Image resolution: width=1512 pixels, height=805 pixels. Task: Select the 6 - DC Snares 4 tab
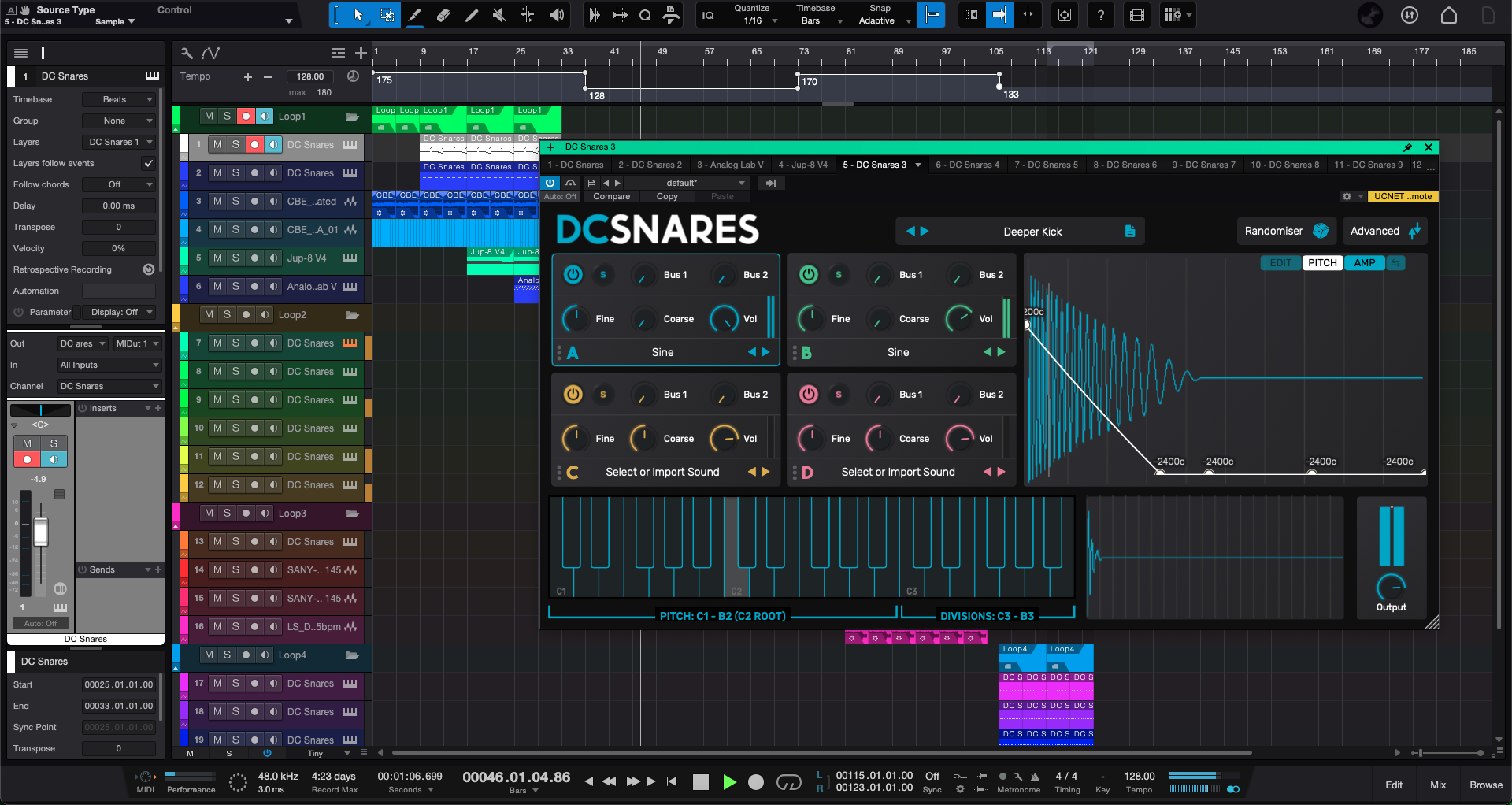tap(967, 165)
